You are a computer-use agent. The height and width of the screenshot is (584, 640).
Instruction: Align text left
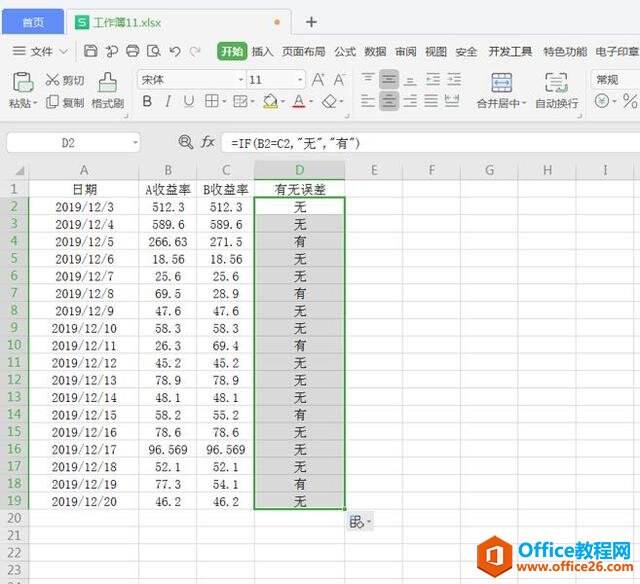click(x=367, y=101)
